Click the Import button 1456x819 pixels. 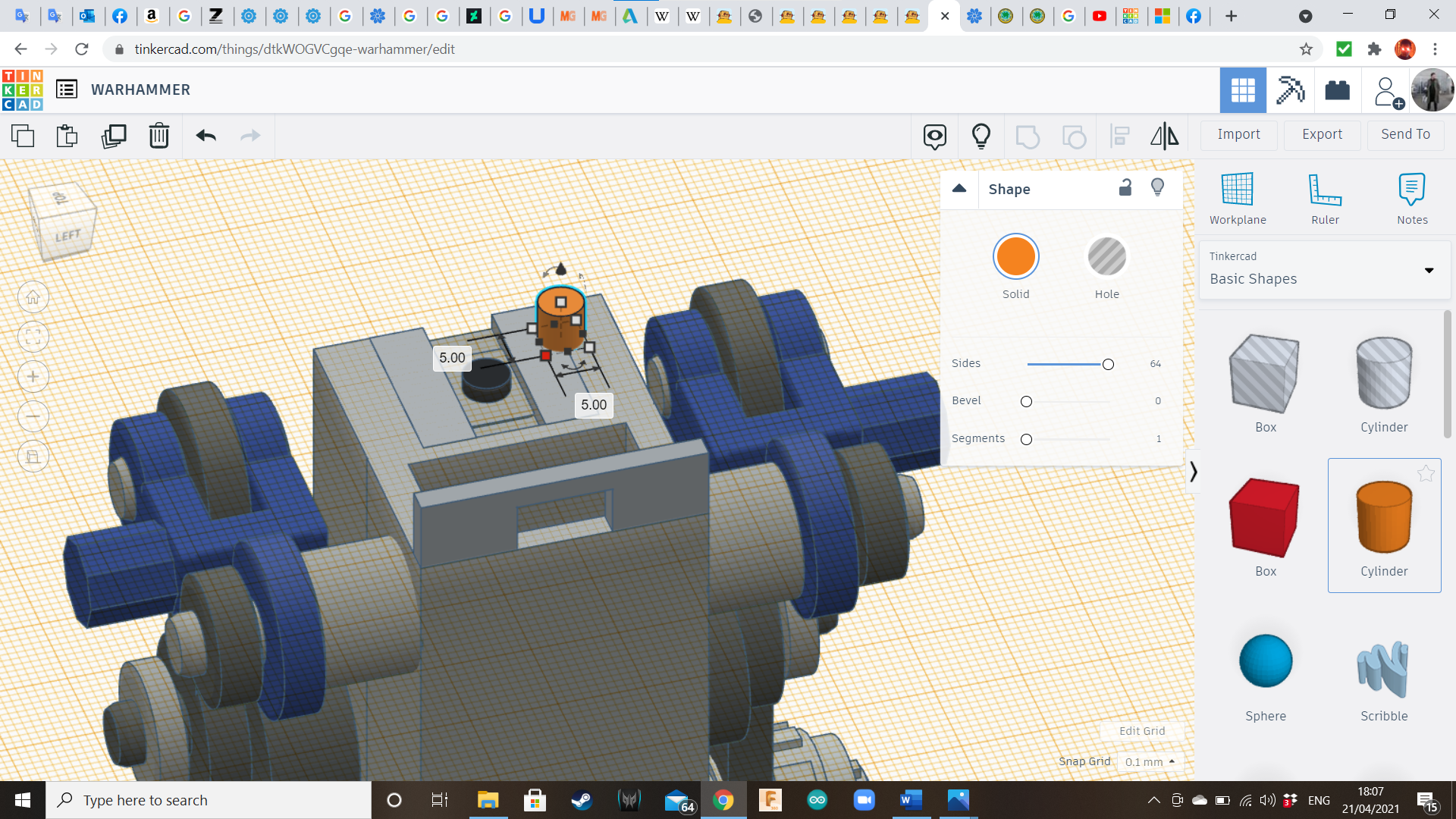click(1238, 134)
